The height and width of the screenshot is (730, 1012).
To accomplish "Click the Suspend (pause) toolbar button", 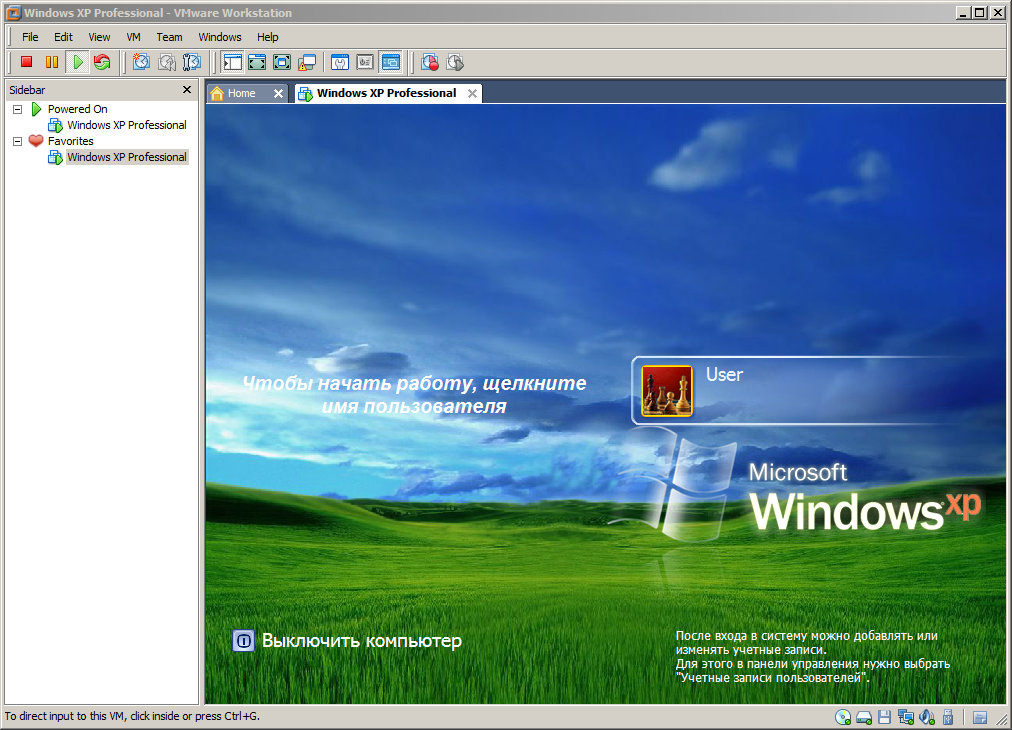I will 52,62.
